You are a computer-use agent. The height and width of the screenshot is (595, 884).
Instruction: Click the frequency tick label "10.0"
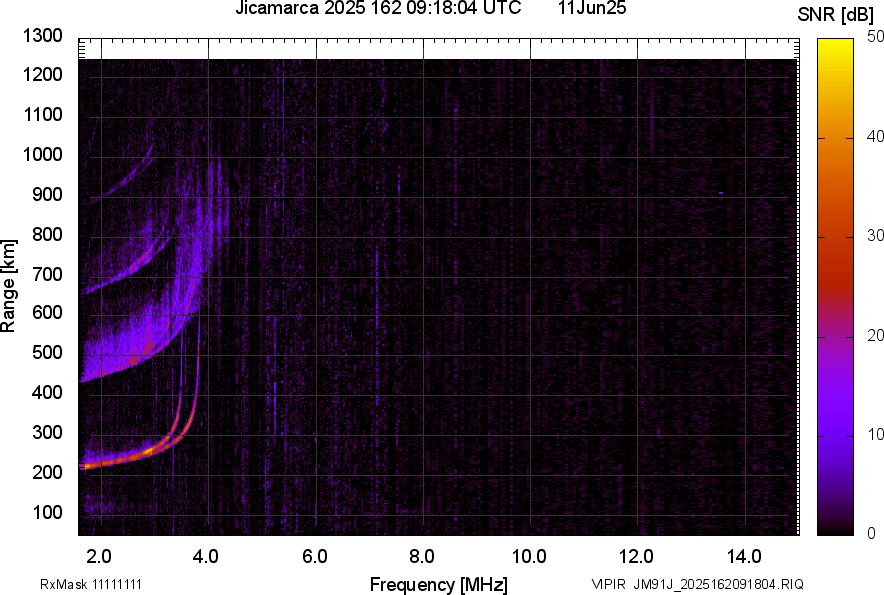tap(529, 557)
